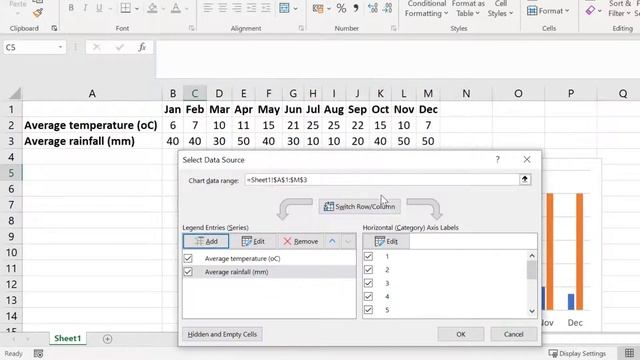Align text right in the Alignment group
The height and width of the screenshot is (360, 640).
tap(237, 8)
